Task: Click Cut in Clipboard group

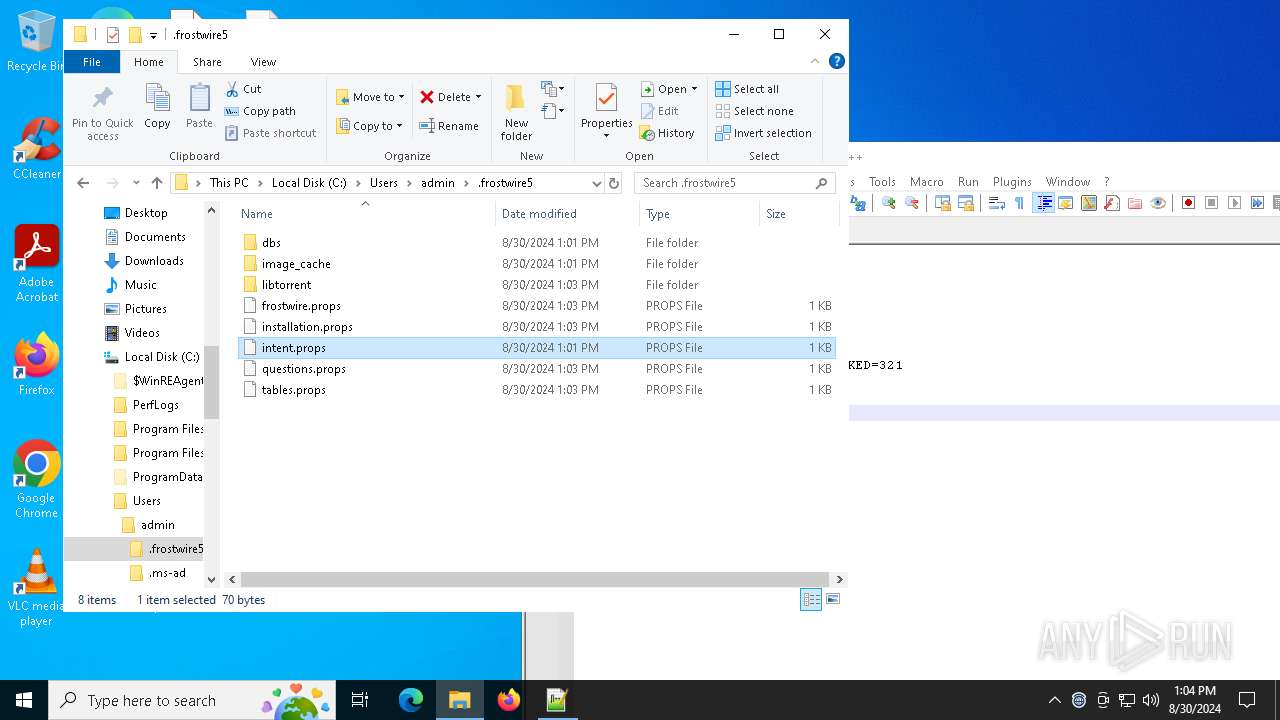Action: point(243,89)
